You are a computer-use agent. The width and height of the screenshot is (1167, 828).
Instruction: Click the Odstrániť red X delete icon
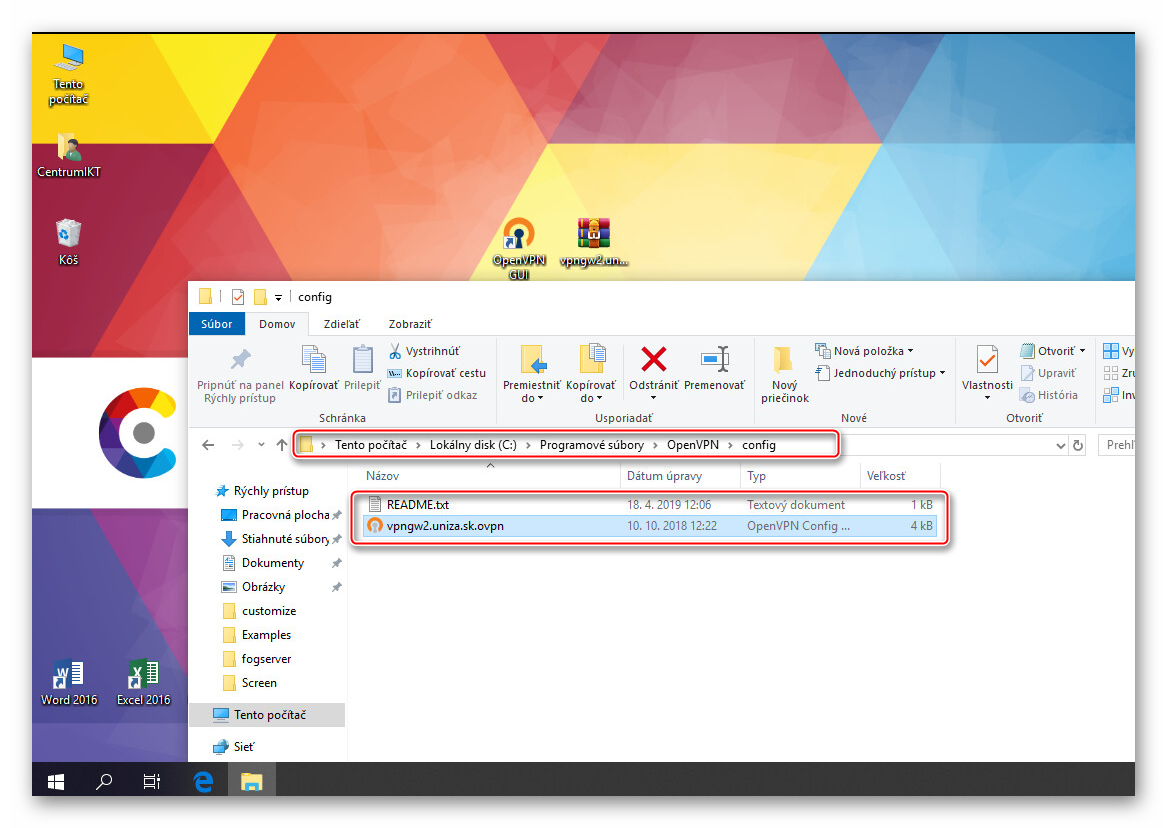[654, 359]
